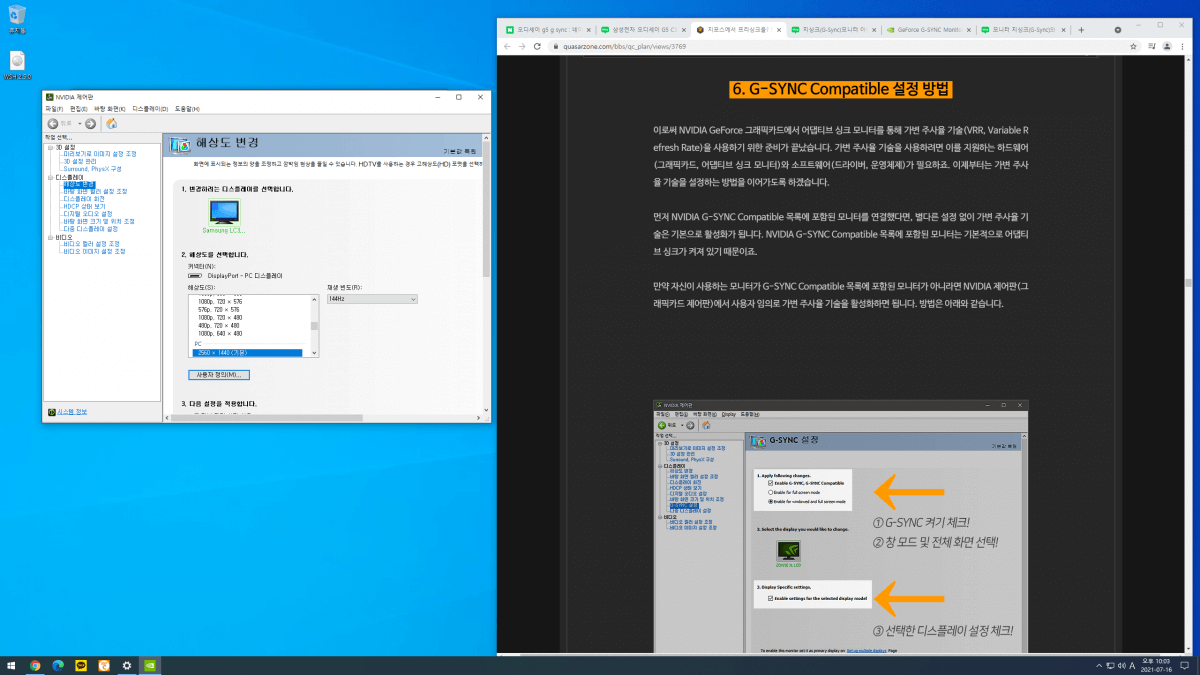
Task: Open Windows Start menu
Action: [x=12, y=664]
